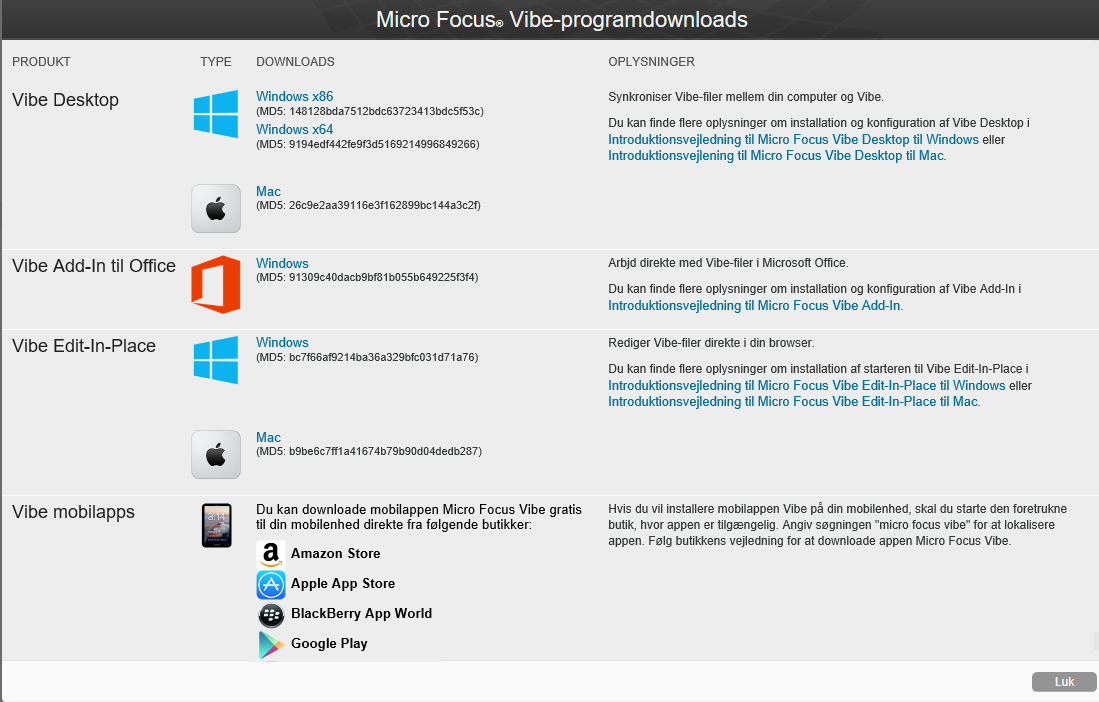This screenshot has height=702, width=1099.
Task: Open the Vibe Edit-In-Place til Mac guide
Action: click(793, 402)
